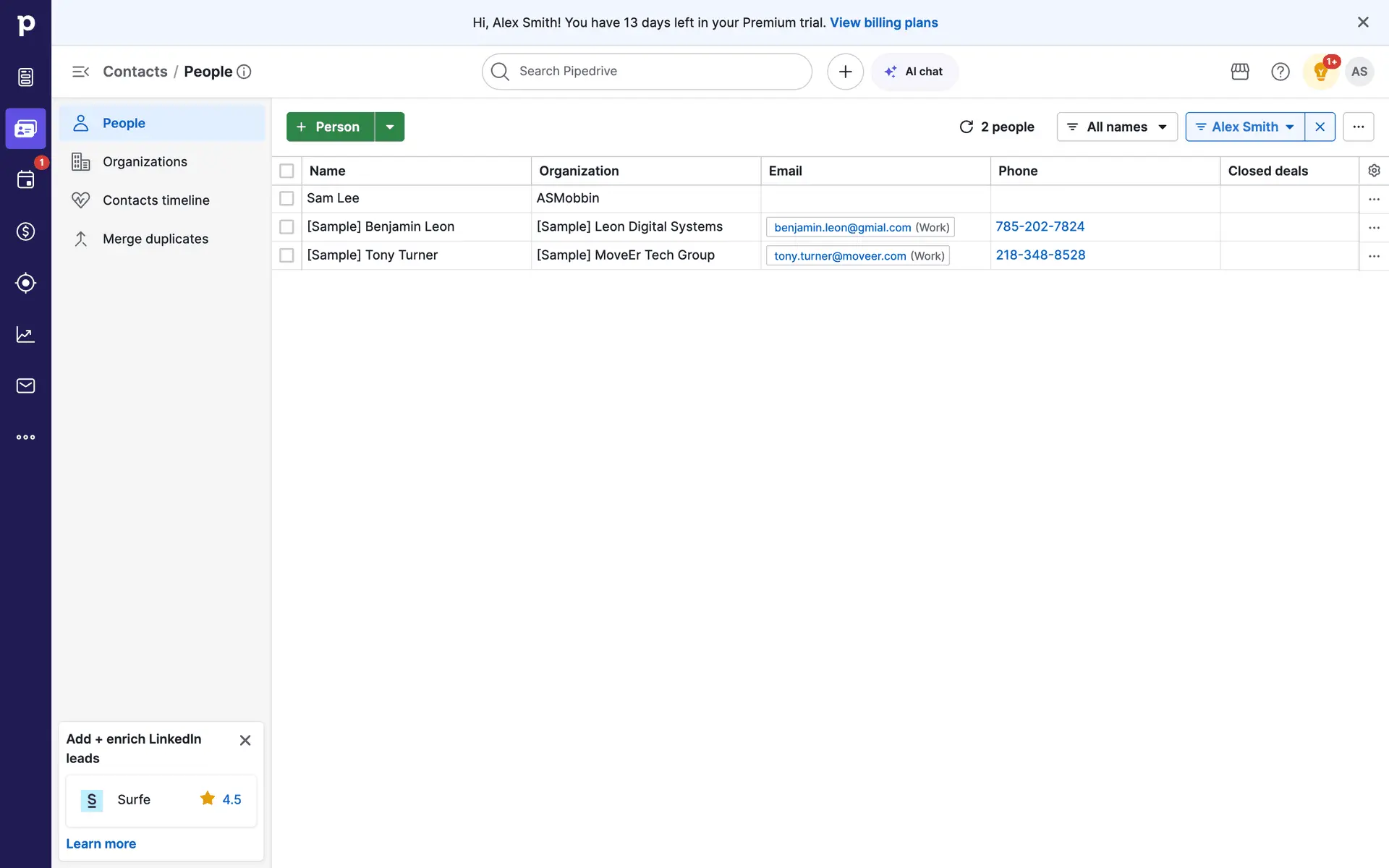Open the Alex Smith owner filter dropdown
Screen dimensions: 1389x868
coord(1245,127)
